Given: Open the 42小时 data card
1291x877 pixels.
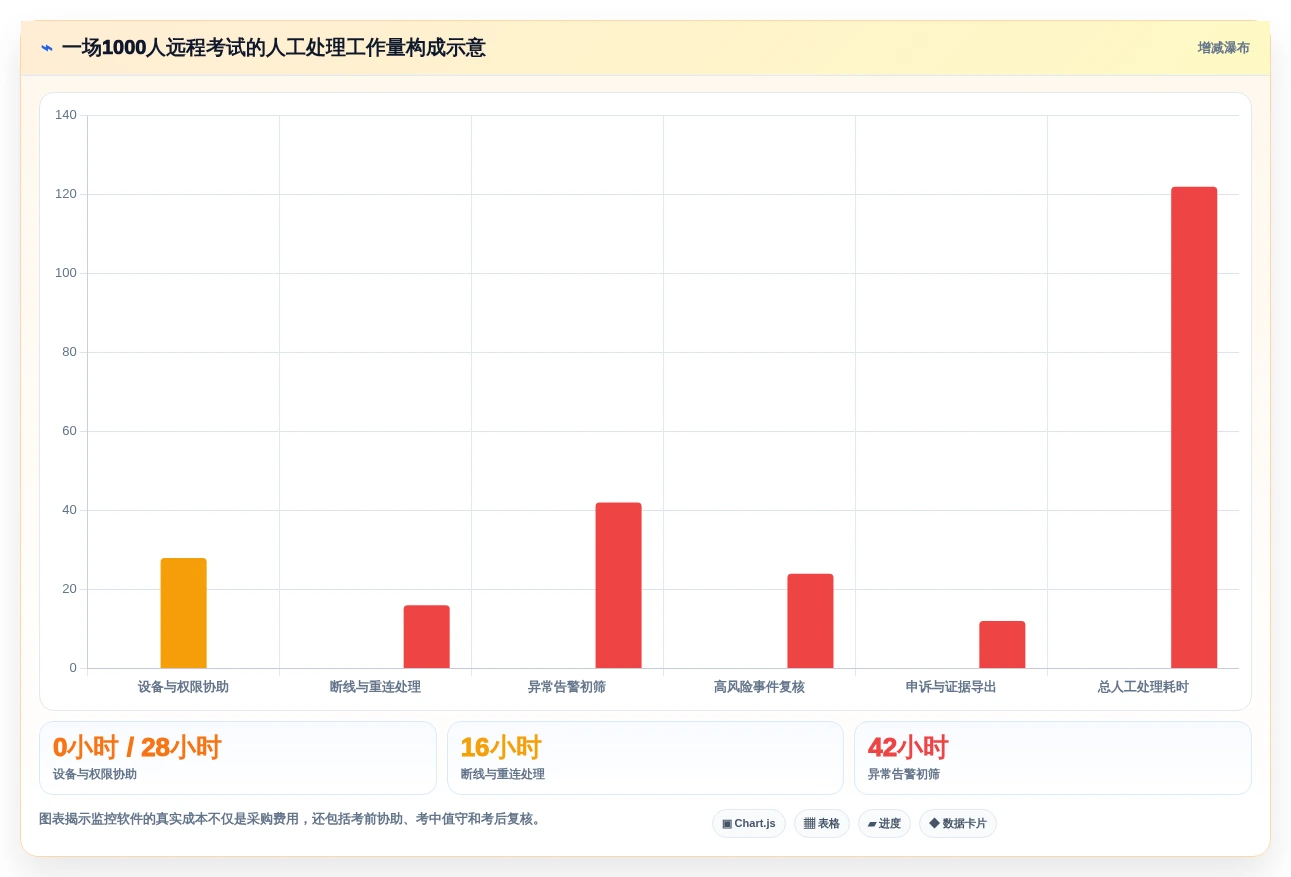Looking at the screenshot, I should tap(1053, 758).
